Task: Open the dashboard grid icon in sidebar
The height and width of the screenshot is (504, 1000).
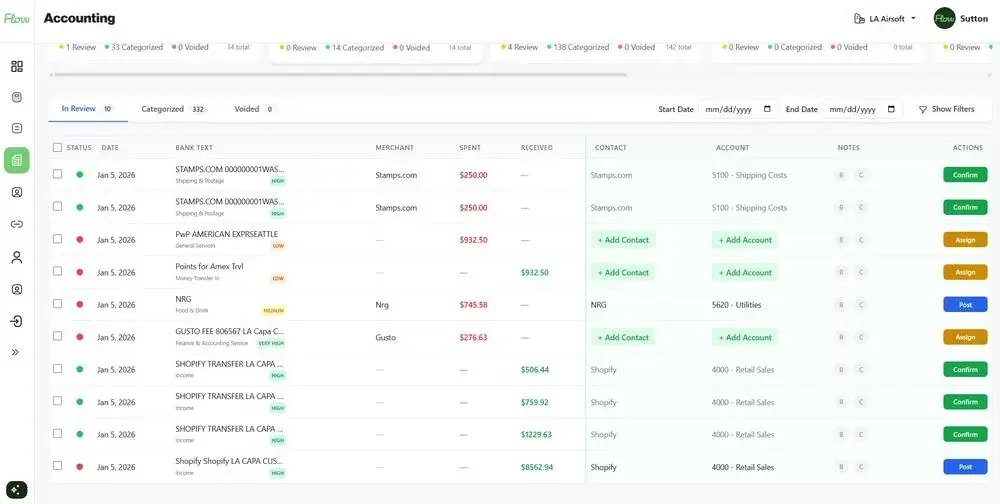Action: (x=17, y=66)
